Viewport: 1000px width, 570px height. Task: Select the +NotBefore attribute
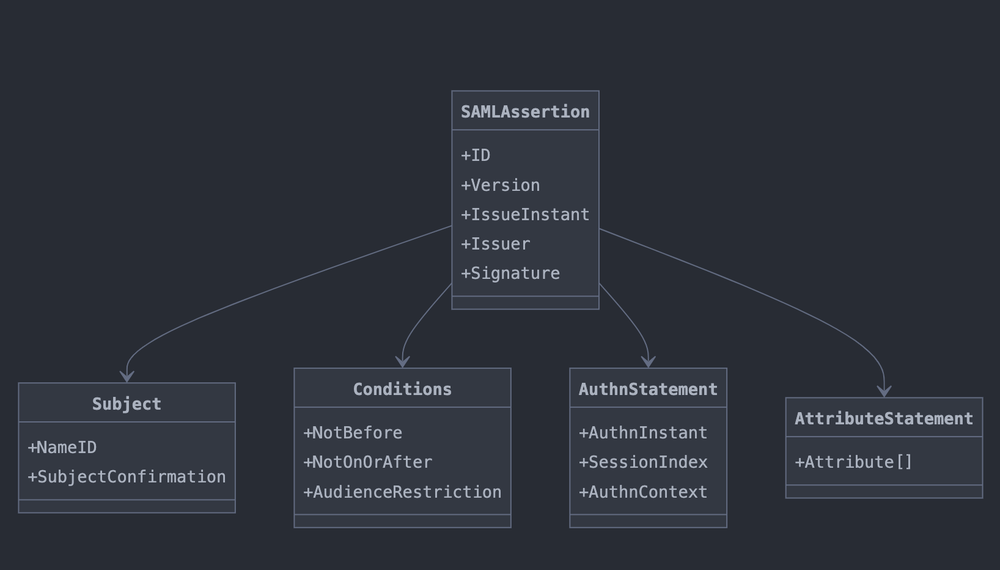click(x=353, y=433)
